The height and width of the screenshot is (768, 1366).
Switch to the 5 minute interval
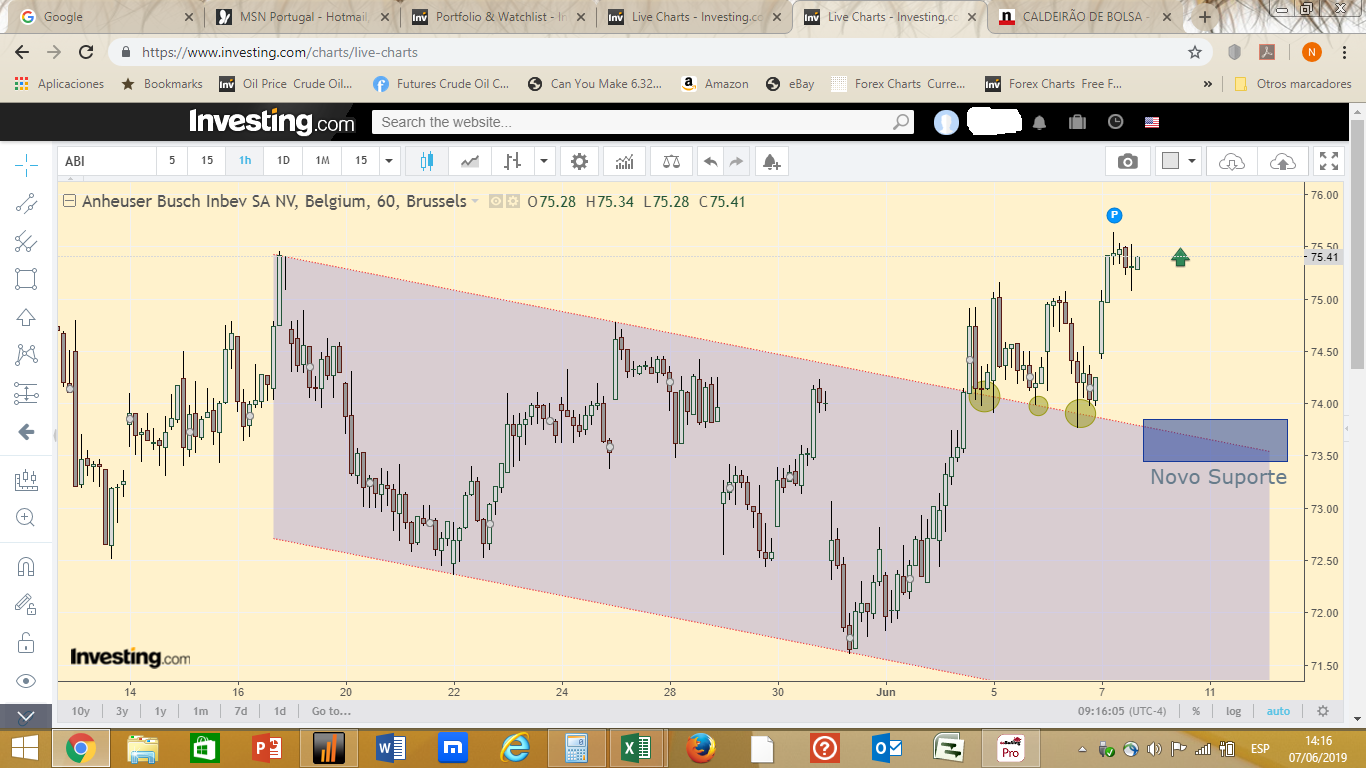point(172,161)
